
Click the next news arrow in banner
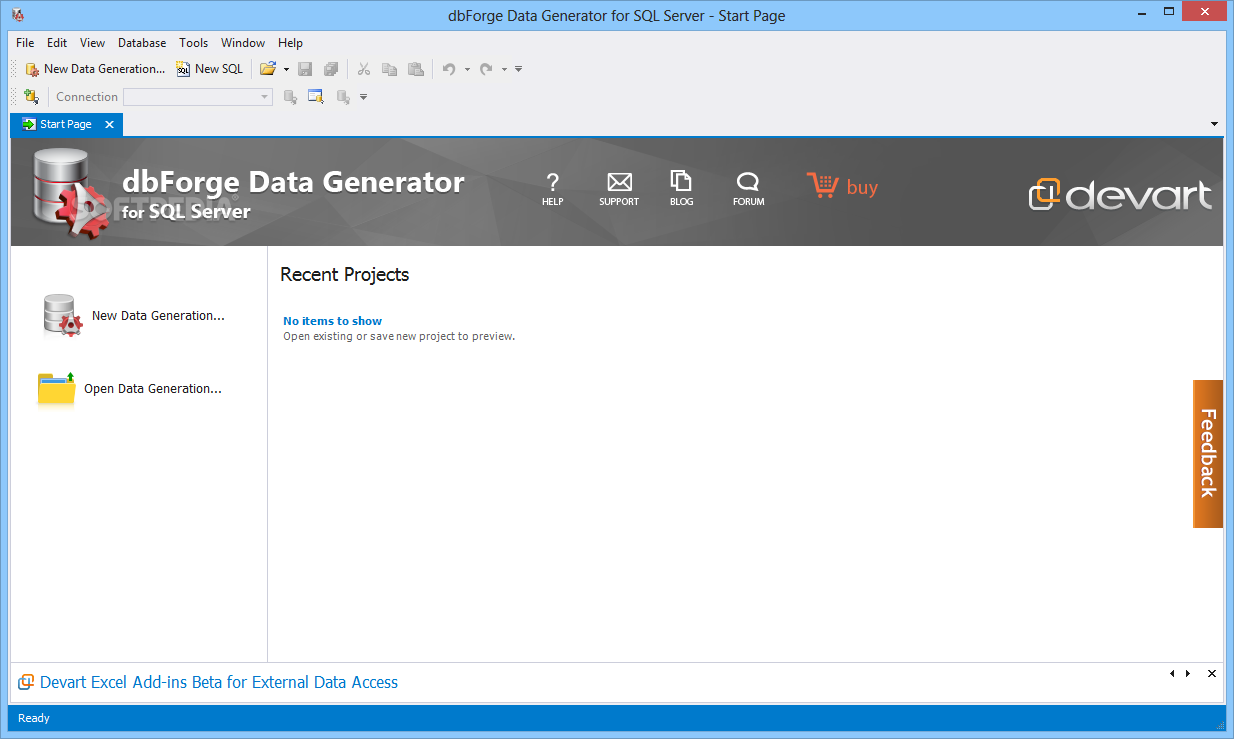coord(1188,674)
